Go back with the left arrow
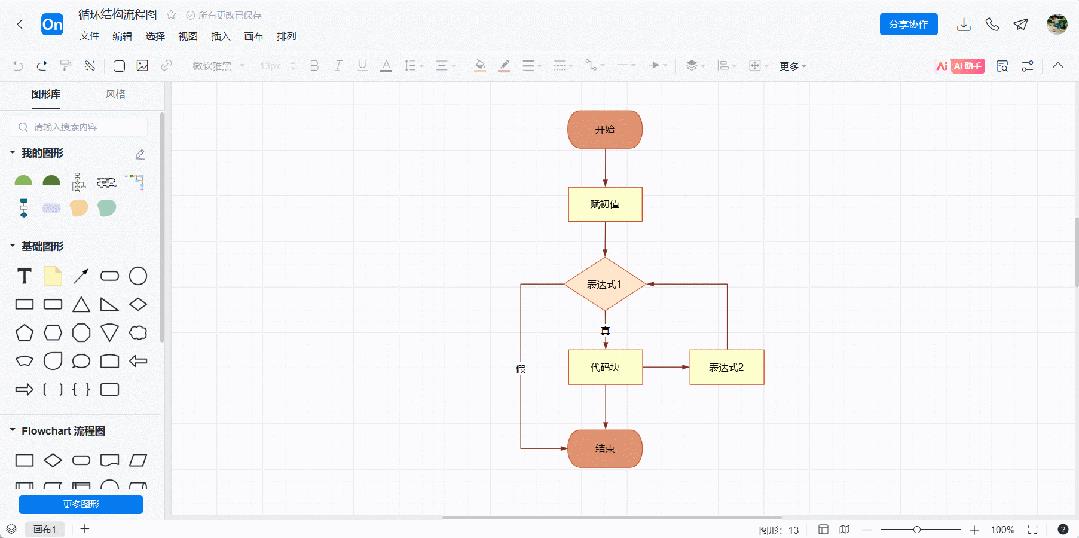 [x=20, y=24]
